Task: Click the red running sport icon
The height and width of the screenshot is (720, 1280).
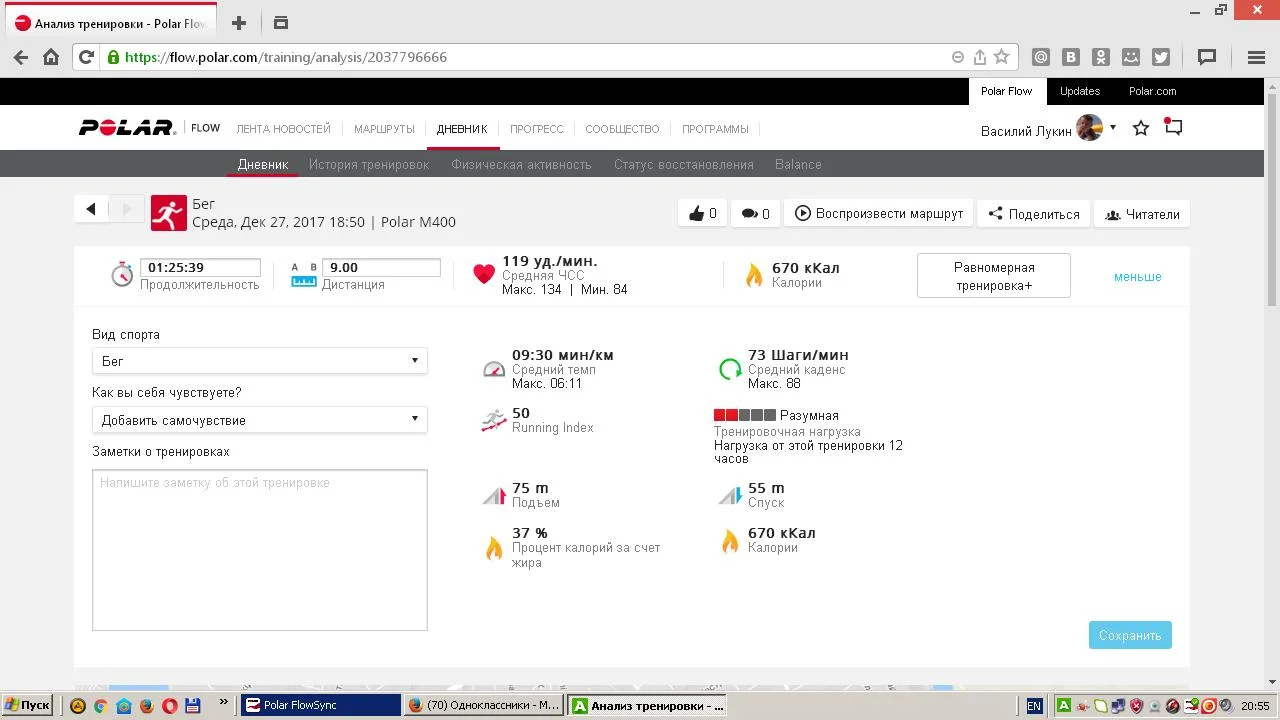Action: (168, 213)
